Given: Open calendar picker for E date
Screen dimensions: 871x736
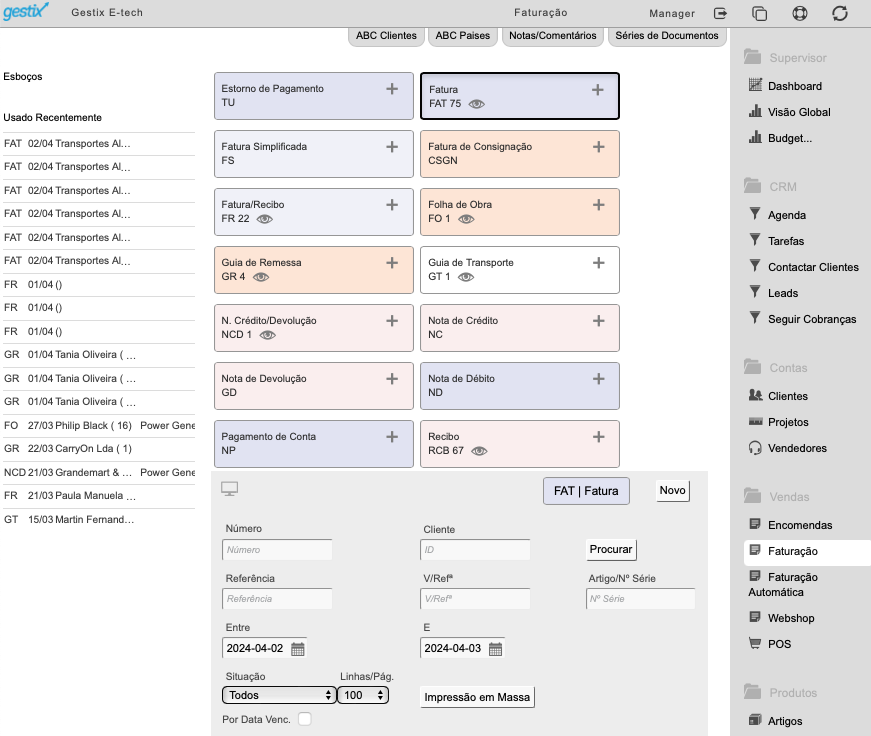Looking at the screenshot, I should [495, 649].
